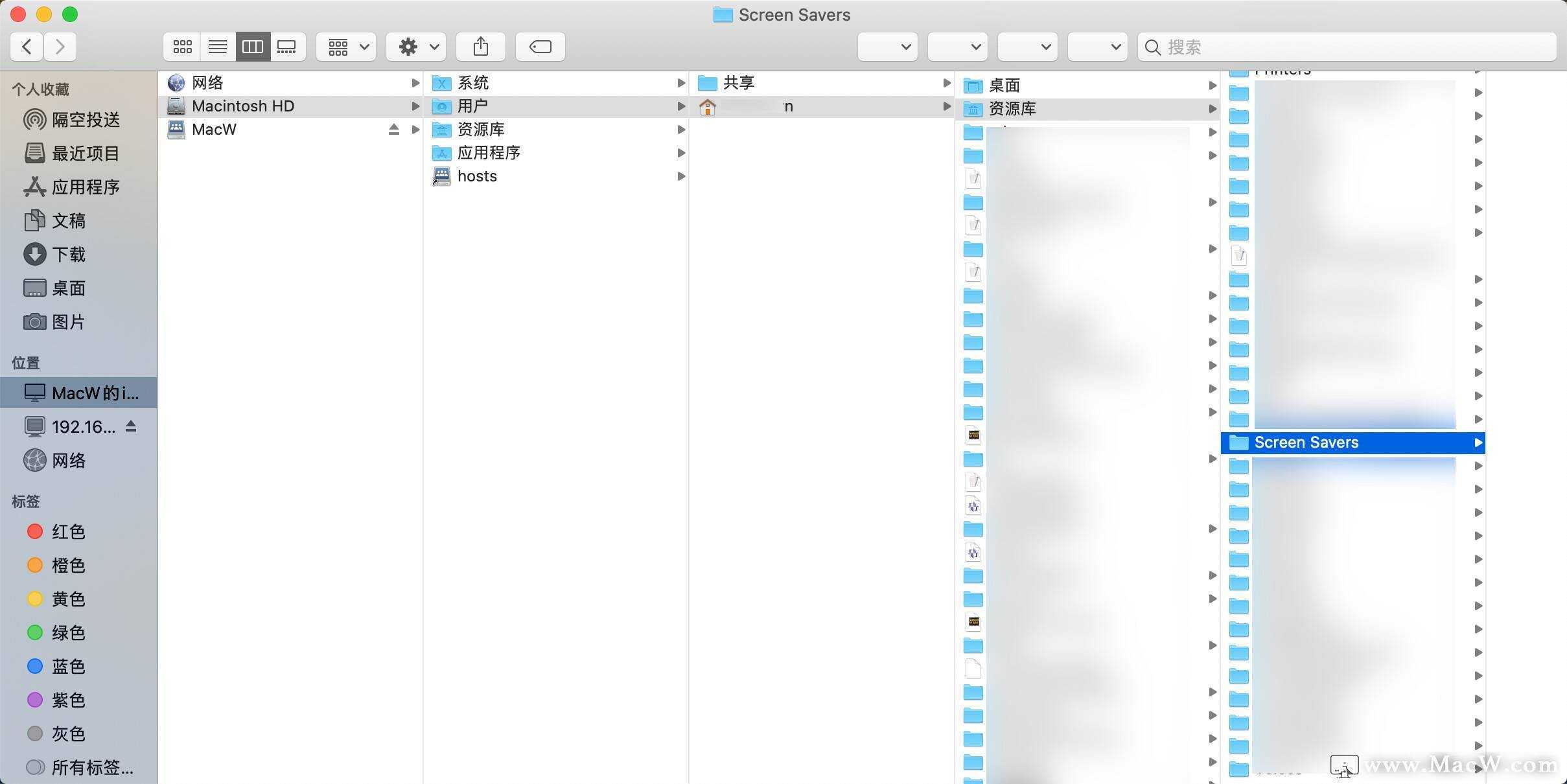Screen dimensions: 1567x784
Task: Expand the hosts item arrow
Action: (681, 176)
